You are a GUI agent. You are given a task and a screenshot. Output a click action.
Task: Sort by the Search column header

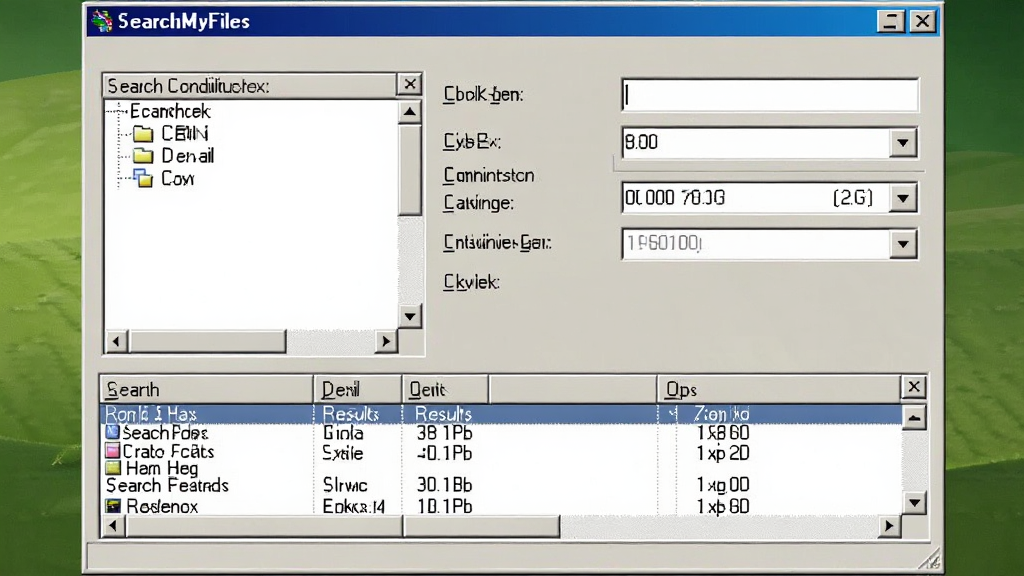[206, 390]
